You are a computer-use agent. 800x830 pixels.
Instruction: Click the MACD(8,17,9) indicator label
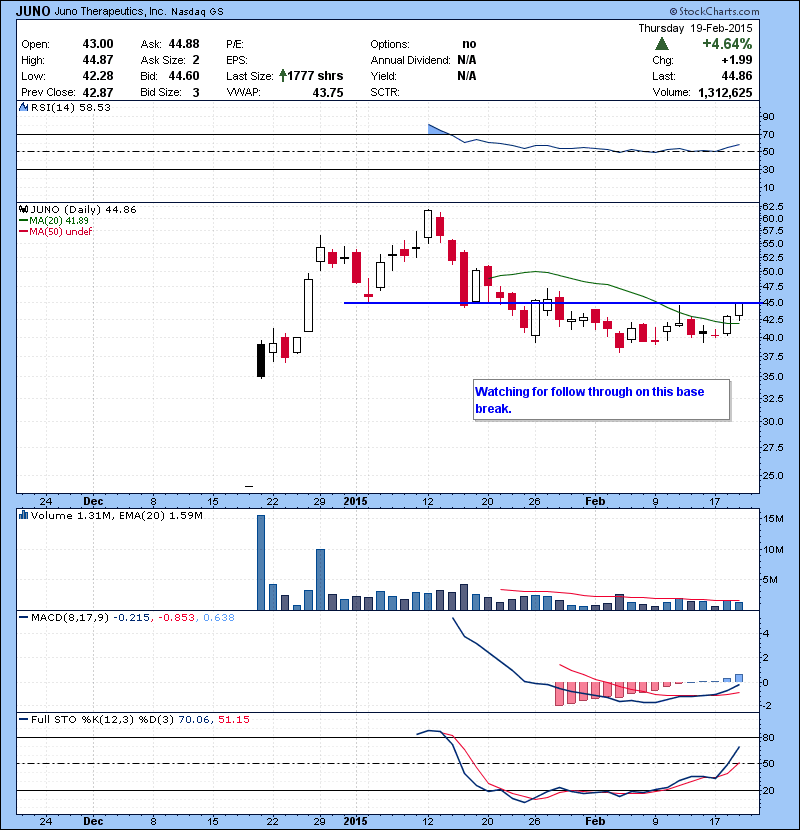click(x=70, y=617)
